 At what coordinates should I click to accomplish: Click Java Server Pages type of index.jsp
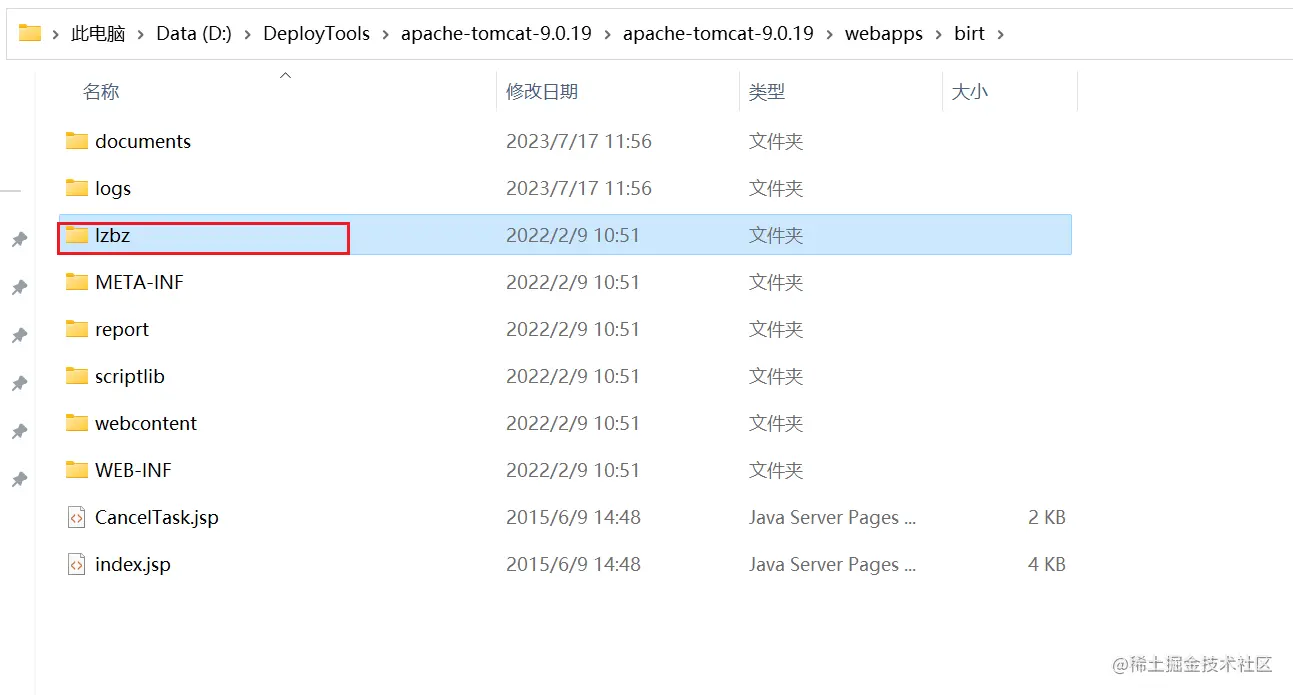(832, 564)
